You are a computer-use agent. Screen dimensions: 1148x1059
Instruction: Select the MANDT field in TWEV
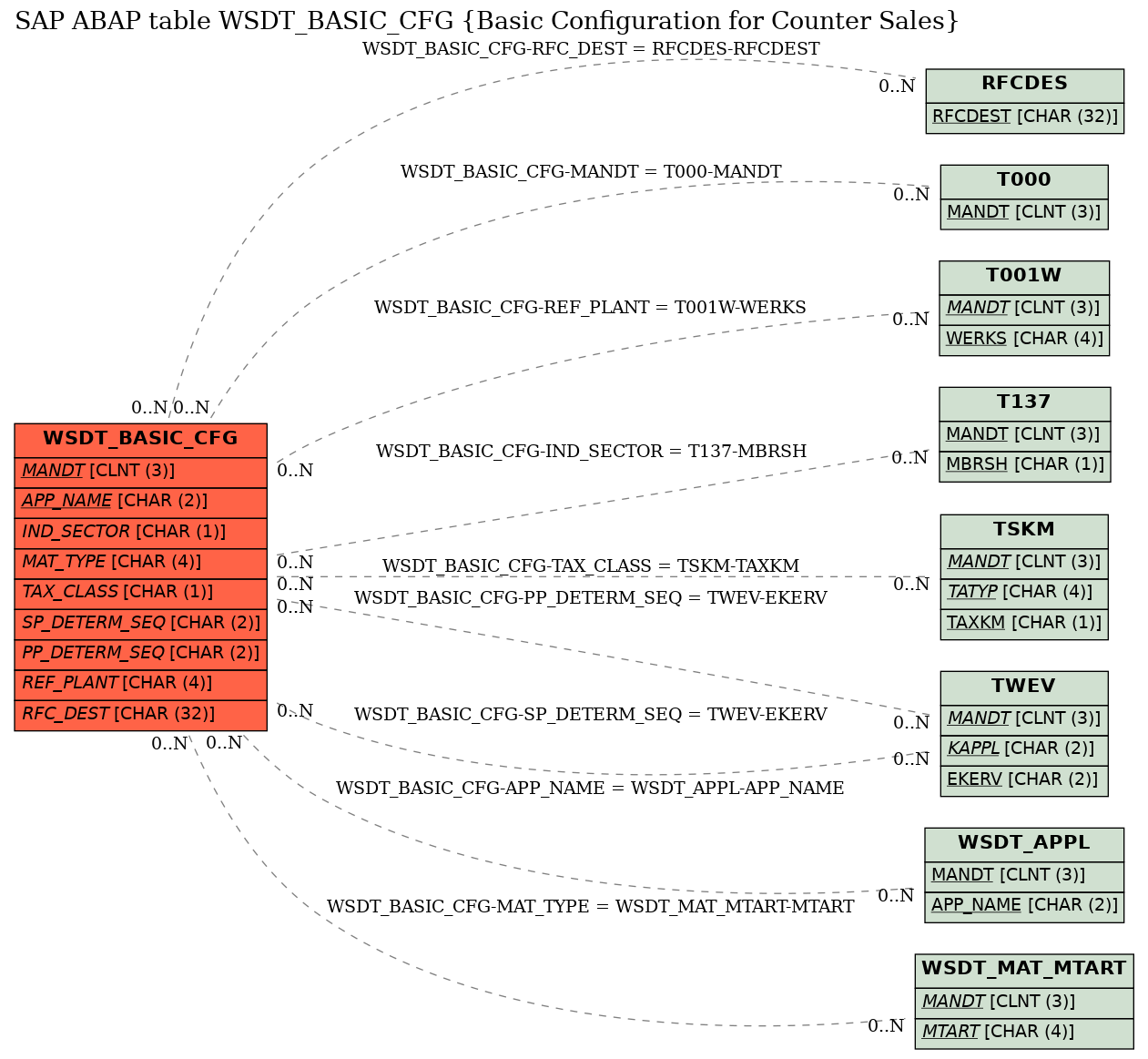pos(1024,719)
